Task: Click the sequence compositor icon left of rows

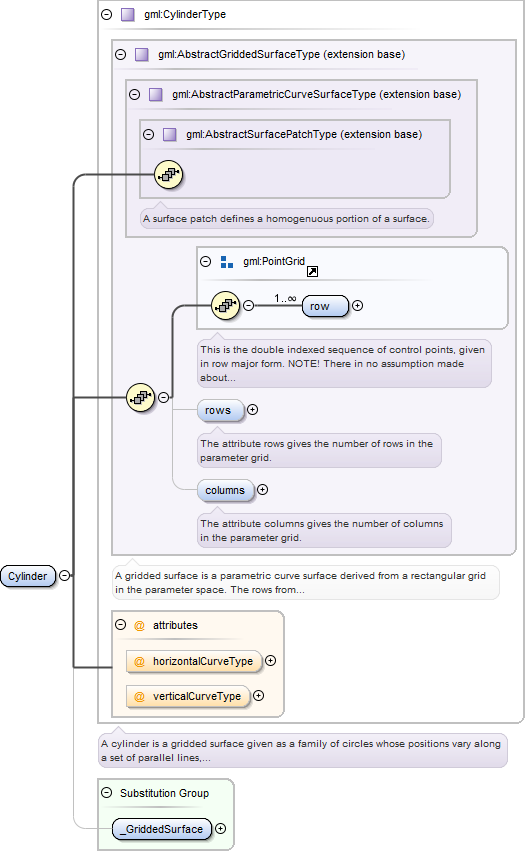Action: pos(140,398)
